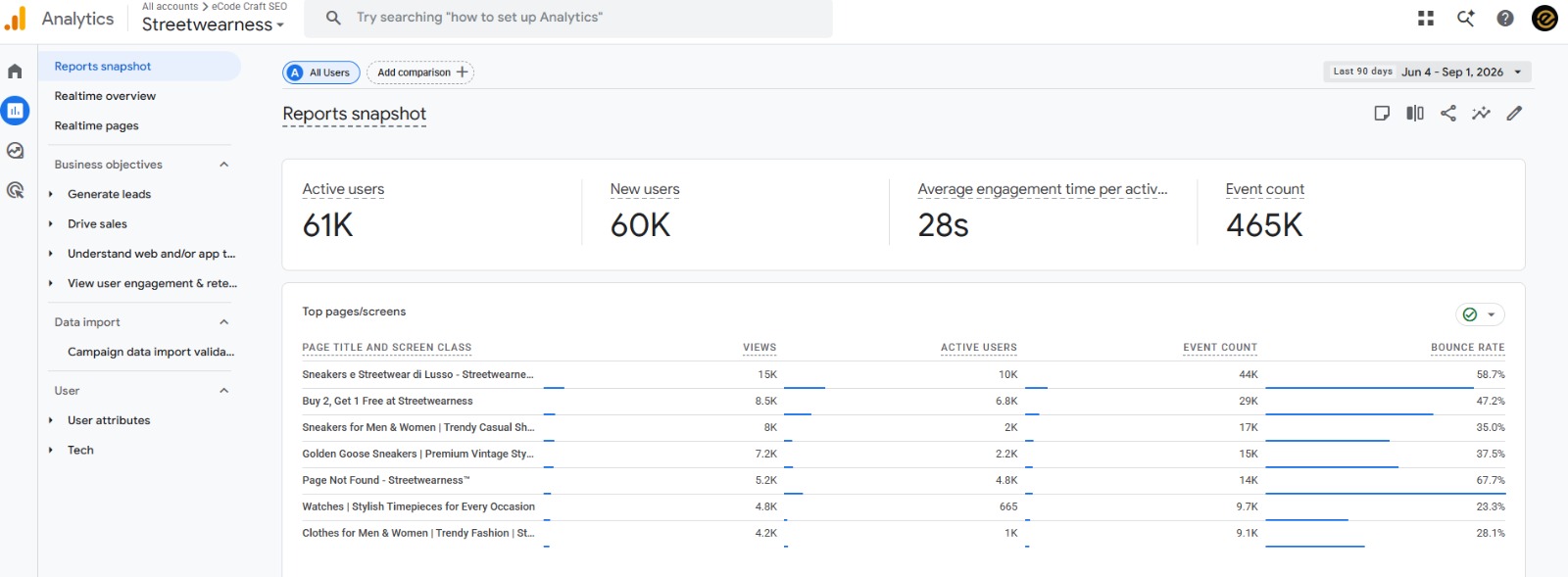Open the Streetwearness property selector
Image resolution: width=1568 pixels, height=577 pixels.
[x=213, y=25]
